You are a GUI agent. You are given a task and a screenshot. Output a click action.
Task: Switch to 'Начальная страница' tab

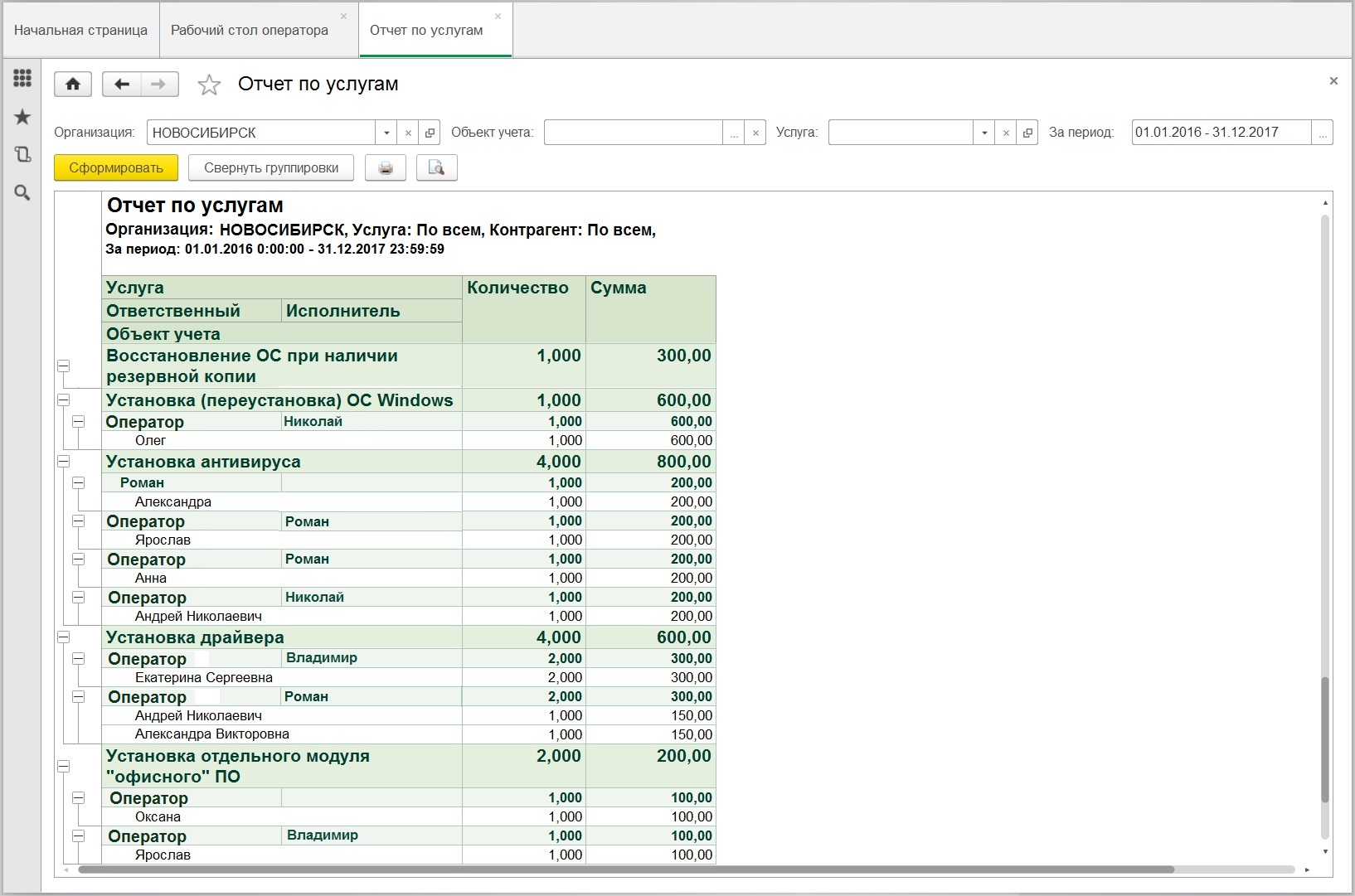coord(80,30)
